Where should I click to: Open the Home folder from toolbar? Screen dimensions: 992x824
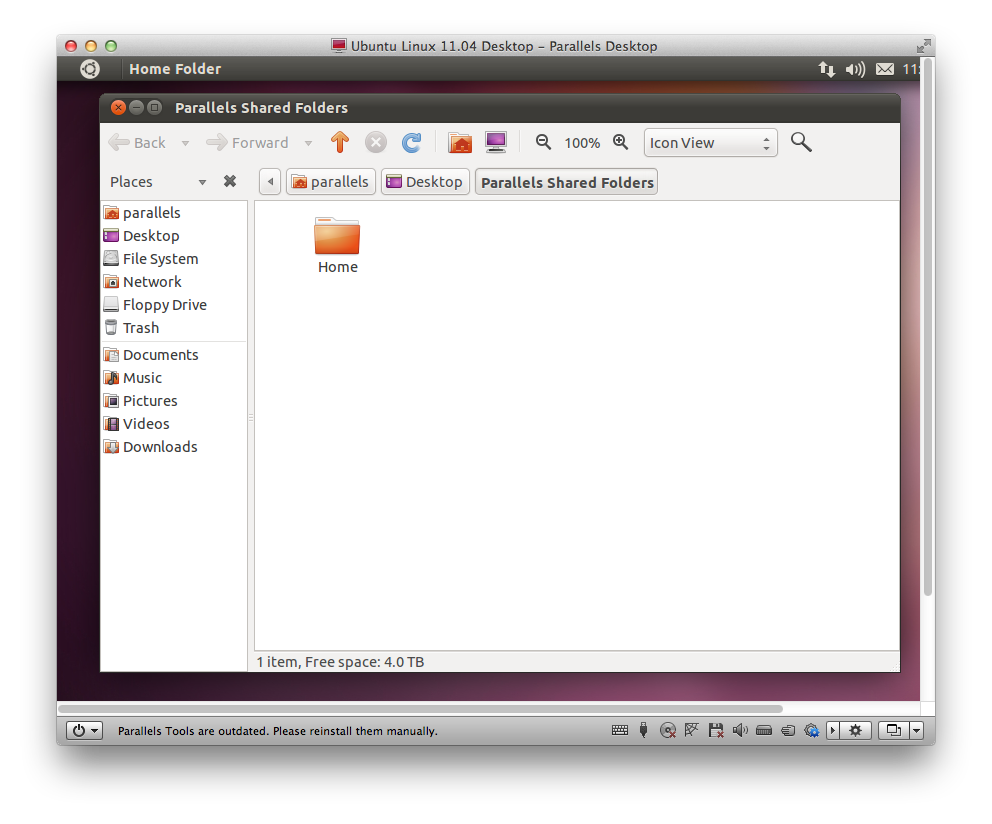[460, 142]
